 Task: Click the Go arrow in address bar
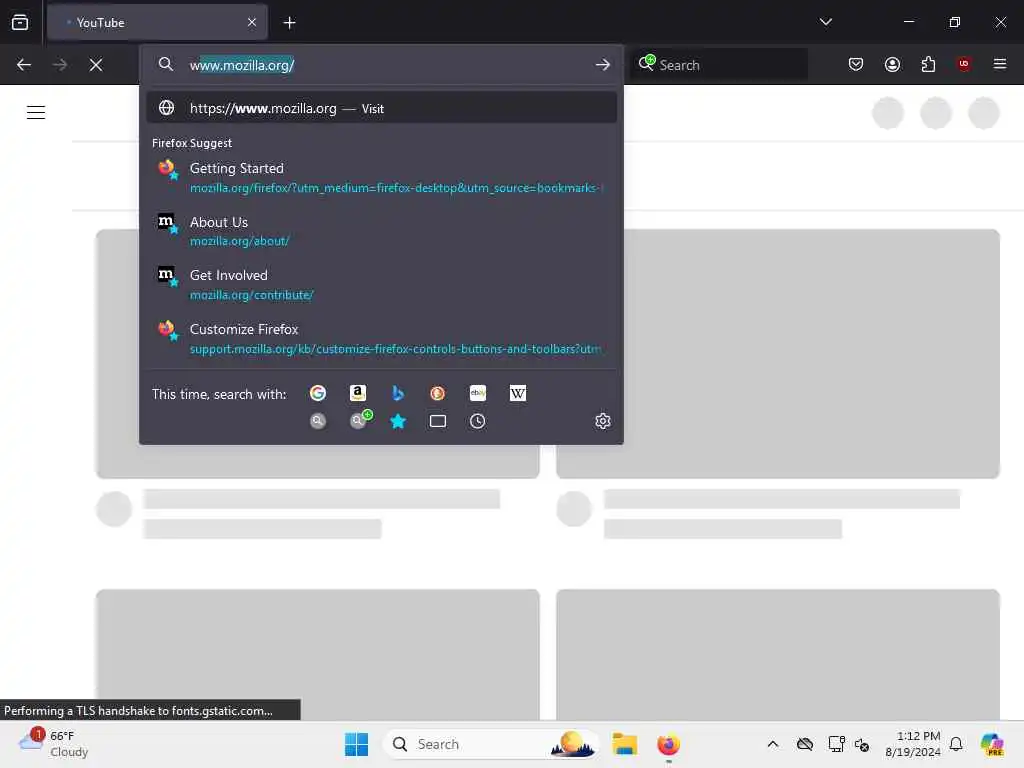[603, 65]
